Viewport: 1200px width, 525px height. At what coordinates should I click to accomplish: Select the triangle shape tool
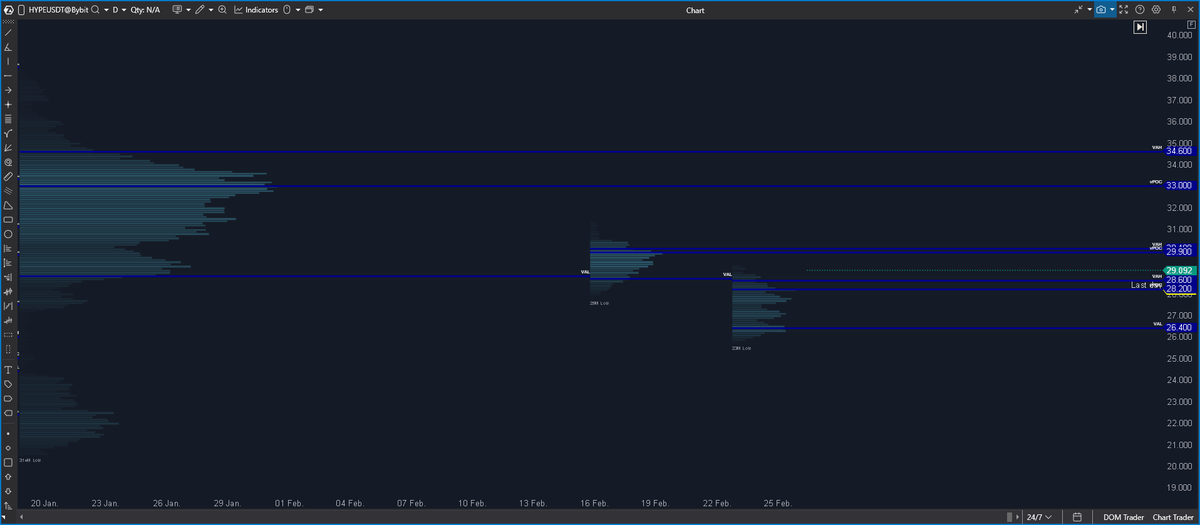pos(8,205)
